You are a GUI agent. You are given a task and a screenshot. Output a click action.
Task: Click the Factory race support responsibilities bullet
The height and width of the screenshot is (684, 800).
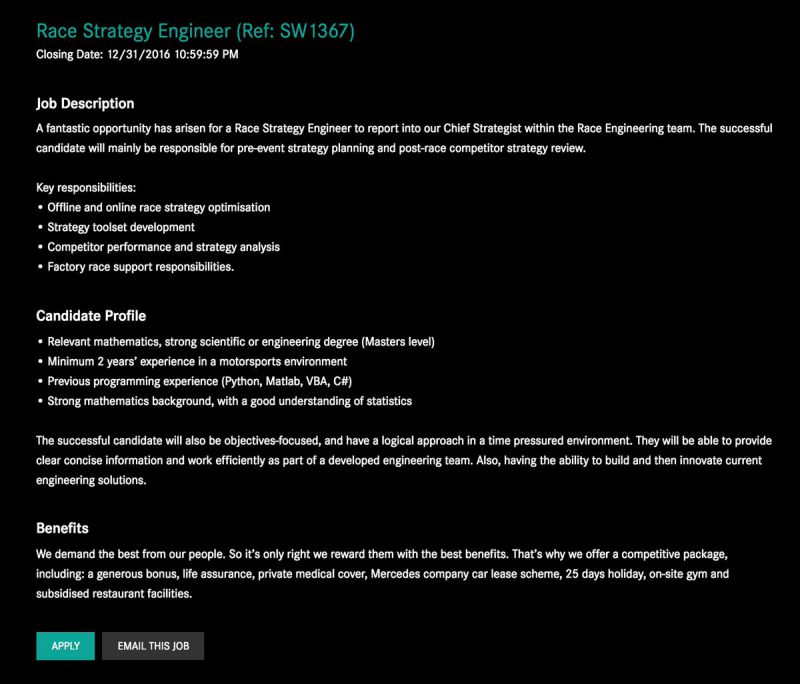[141, 267]
